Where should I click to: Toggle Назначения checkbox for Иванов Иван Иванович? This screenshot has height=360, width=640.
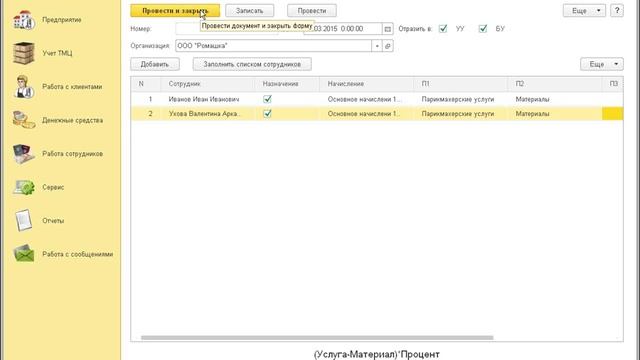tap(267, 99)
